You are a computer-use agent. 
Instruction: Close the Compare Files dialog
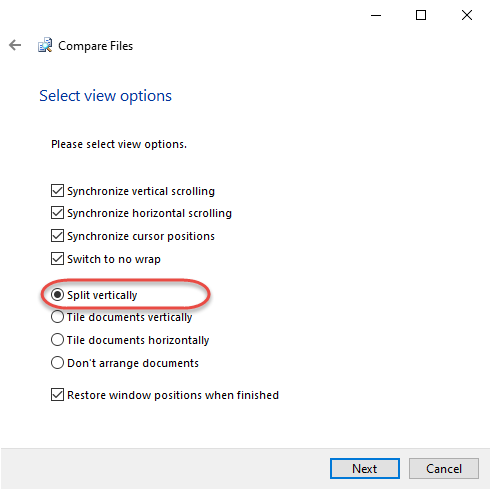(x=467, y=15)
